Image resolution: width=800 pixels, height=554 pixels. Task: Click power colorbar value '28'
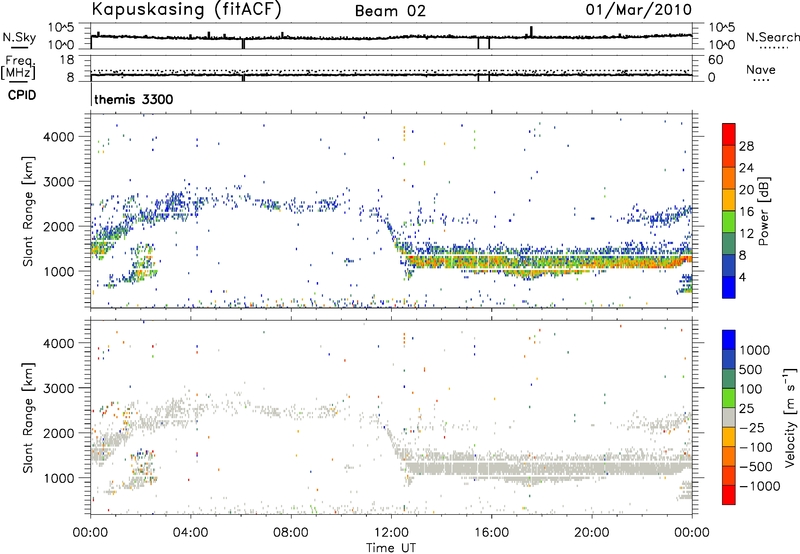coord(746,146)
